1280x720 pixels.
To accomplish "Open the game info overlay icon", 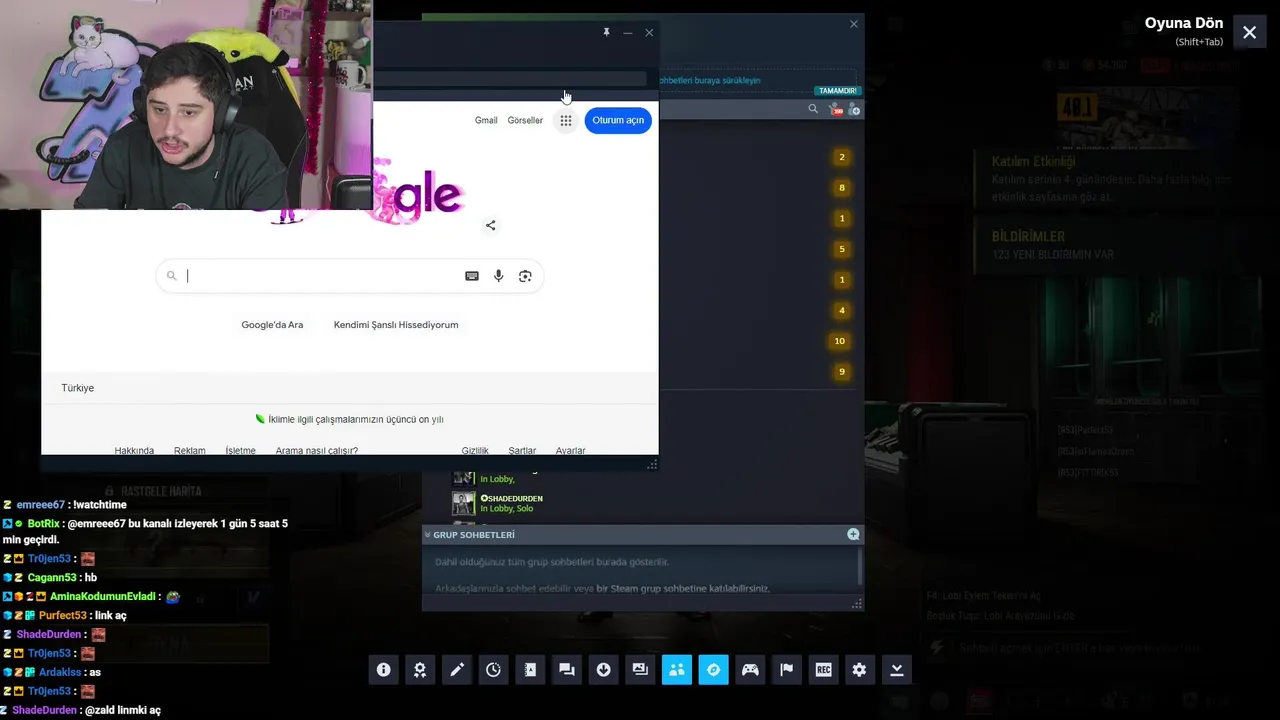I will tap(383, 670).
